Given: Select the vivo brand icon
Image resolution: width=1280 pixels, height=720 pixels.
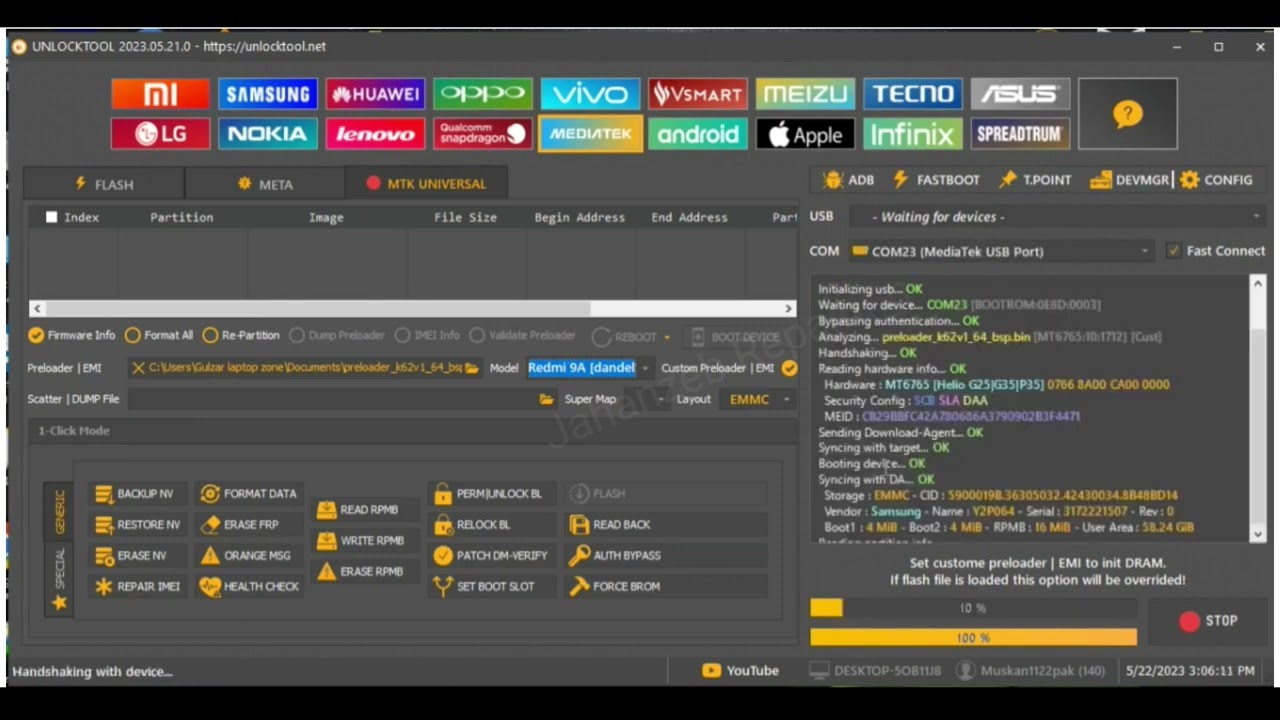Looking at the screenshot, I should [590, 94].
